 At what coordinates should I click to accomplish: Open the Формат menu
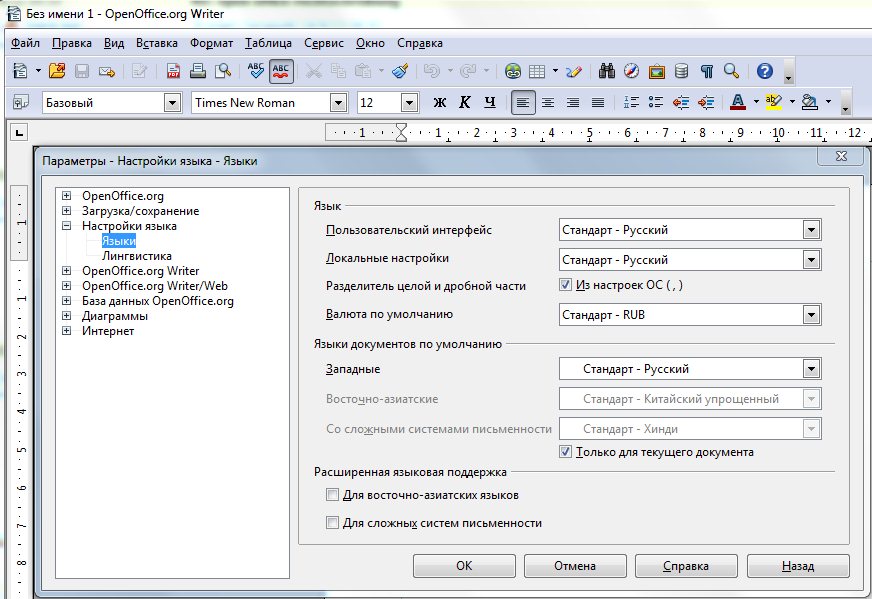tap(211, 43)
